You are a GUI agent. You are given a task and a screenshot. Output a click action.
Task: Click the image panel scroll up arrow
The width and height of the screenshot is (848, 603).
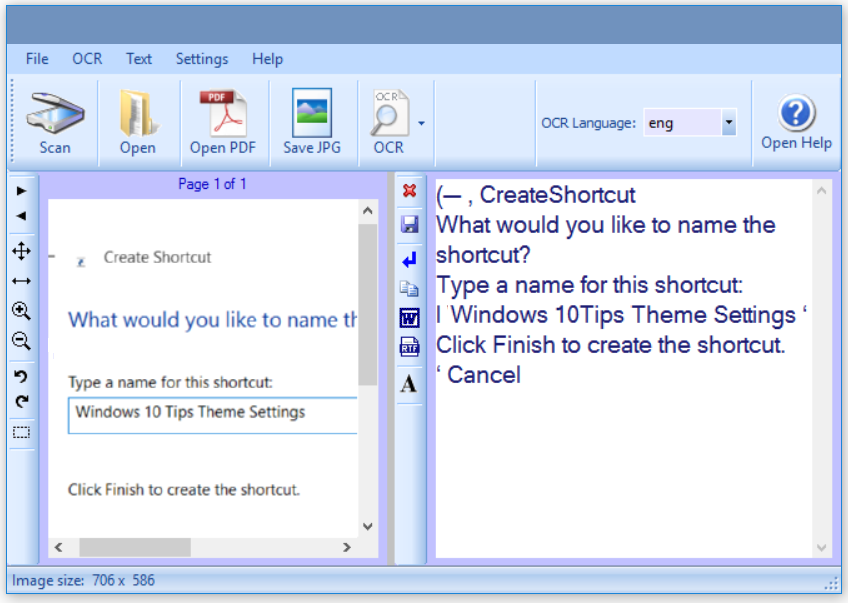368,211
